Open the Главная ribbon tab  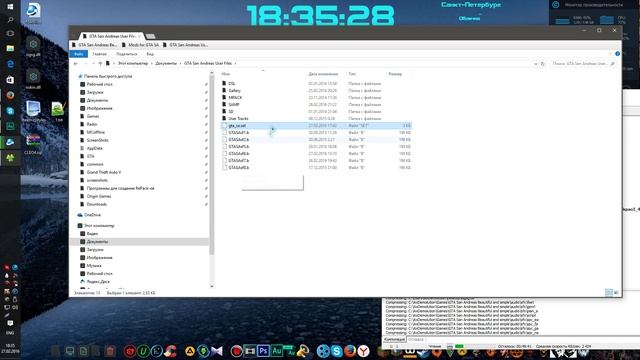click(99, 54)
